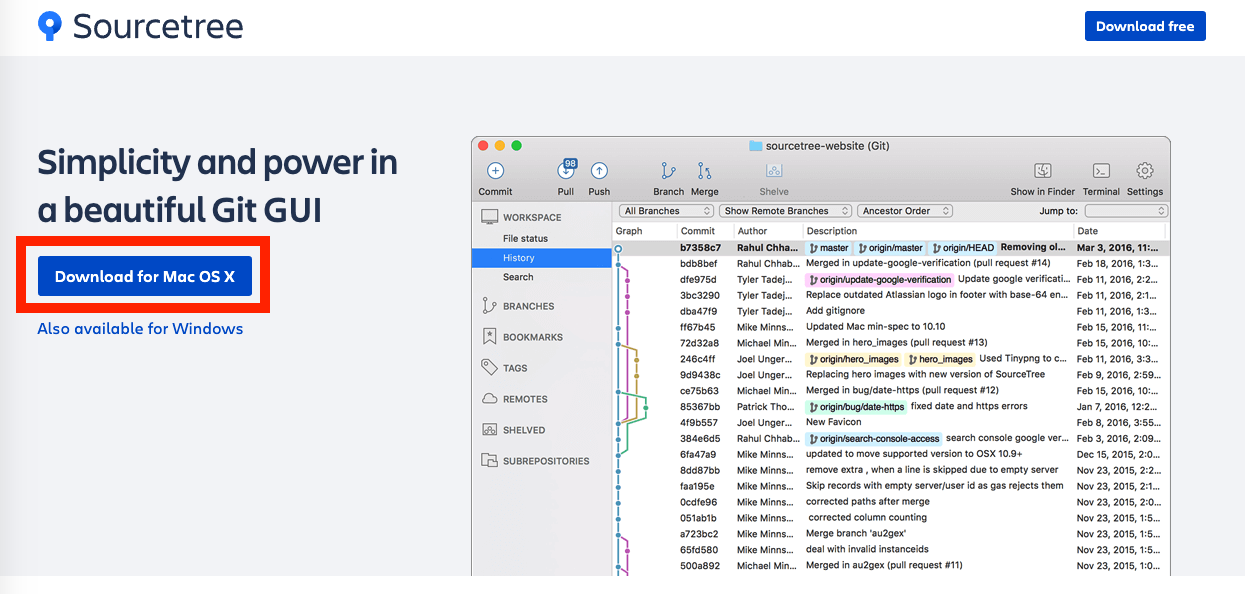Open the Terminal toolbar icon
1245x594 pixels.
pyautogui.click(x=1101, y=171)
